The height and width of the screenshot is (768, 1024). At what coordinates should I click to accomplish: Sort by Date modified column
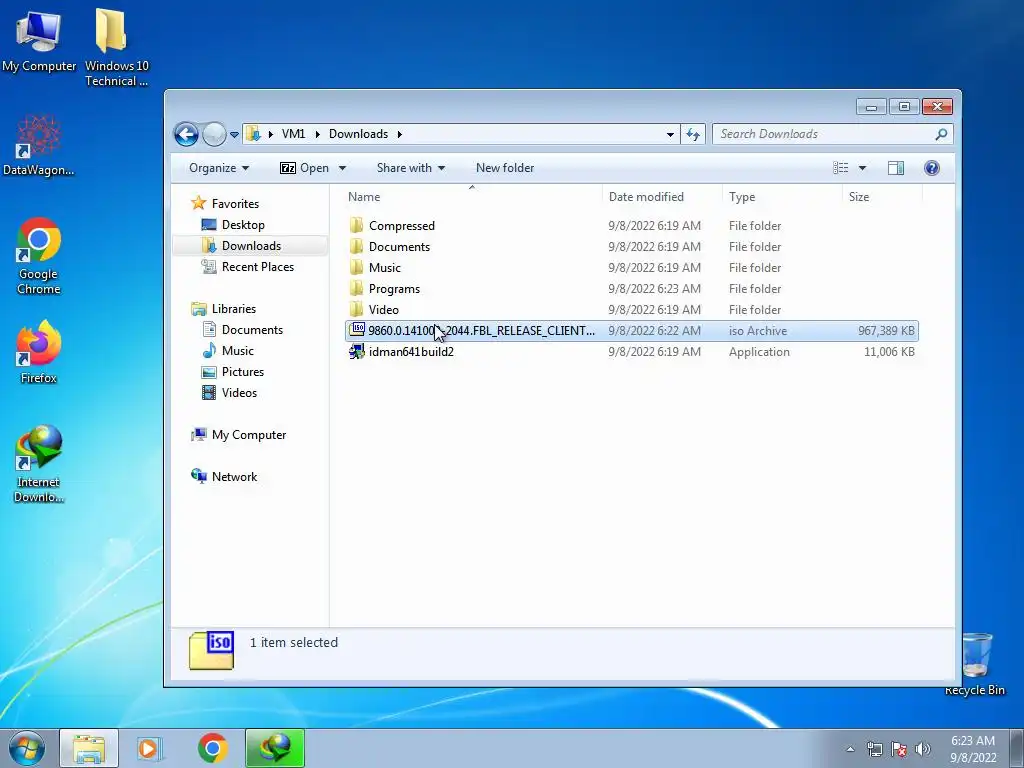[662, 197]
